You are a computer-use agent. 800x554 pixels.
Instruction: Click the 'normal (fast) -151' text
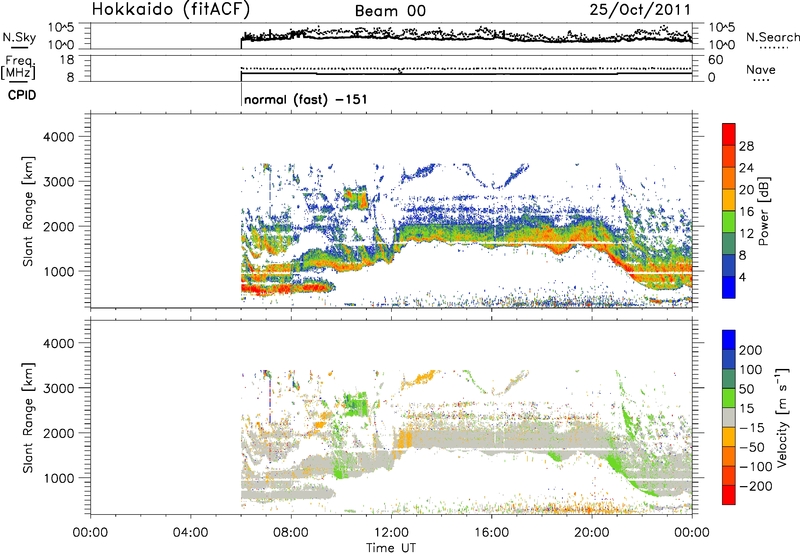coord(306,99)
